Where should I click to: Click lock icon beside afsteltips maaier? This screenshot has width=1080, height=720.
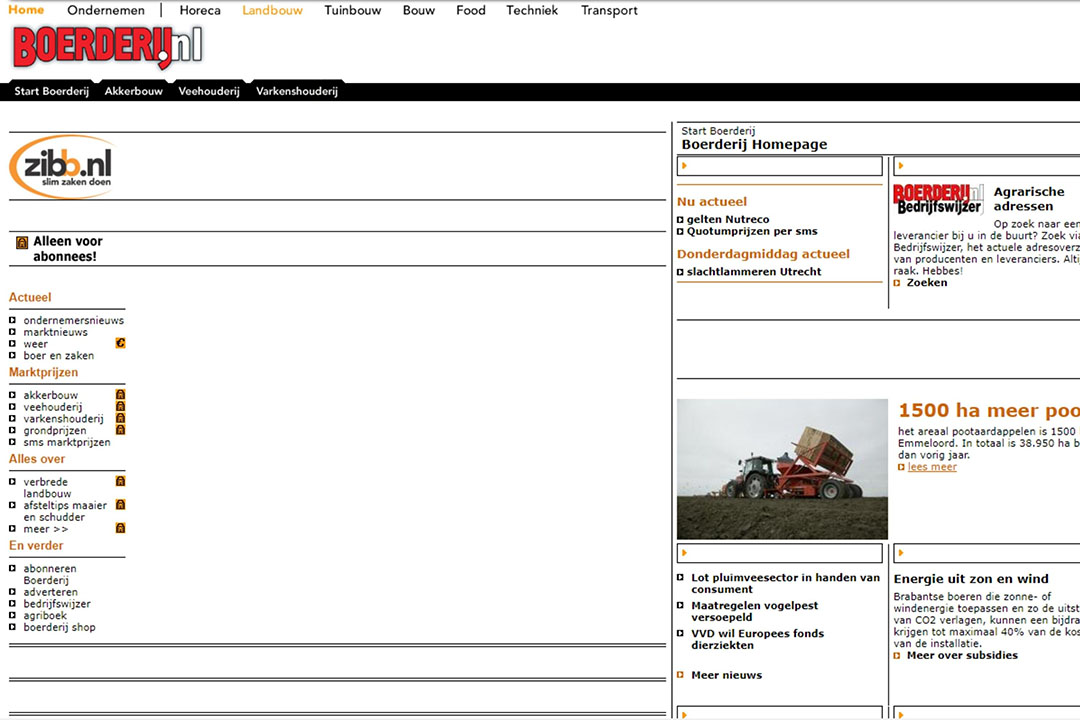click(121, 505)
